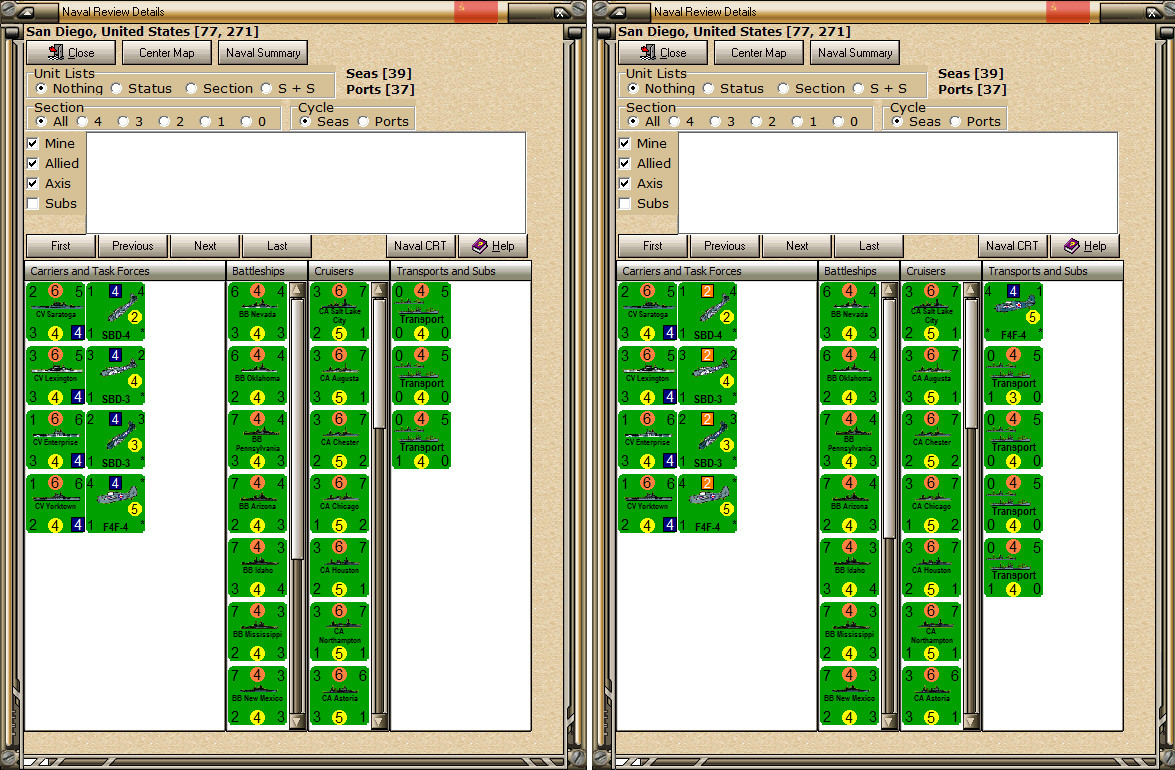Viewport: 1175px width, 770px height.
Task: Click Battleships column header in right window
Action: coord(859,271)
